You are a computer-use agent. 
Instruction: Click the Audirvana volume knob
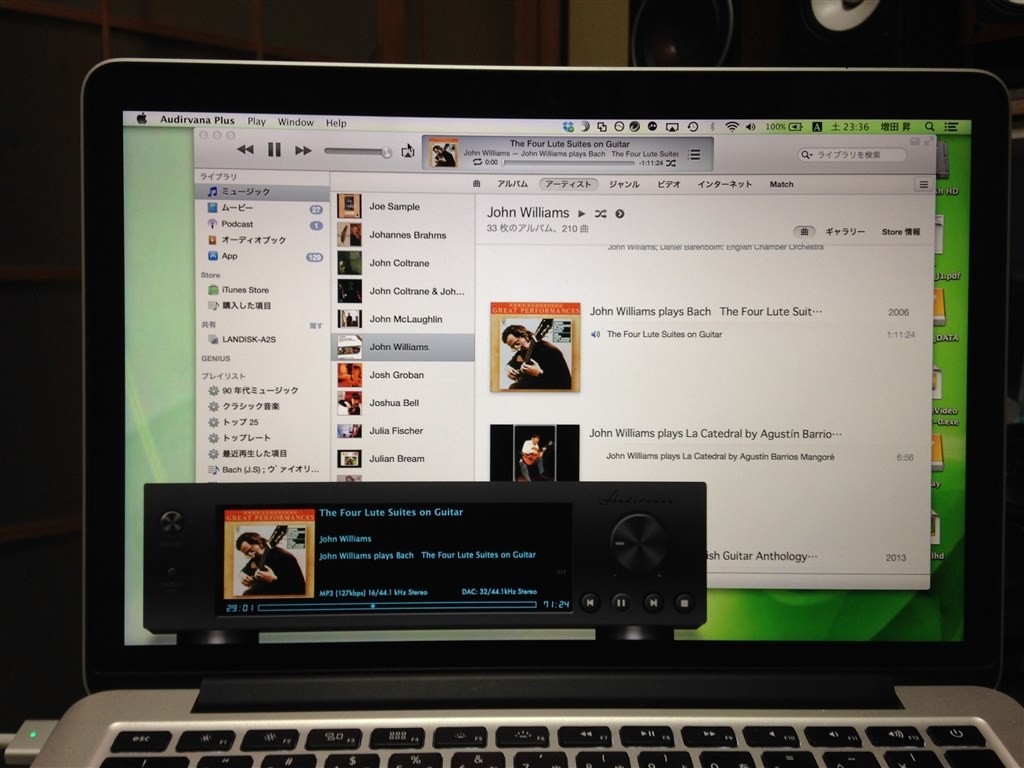pyautogui.click(x=638, y=543)
